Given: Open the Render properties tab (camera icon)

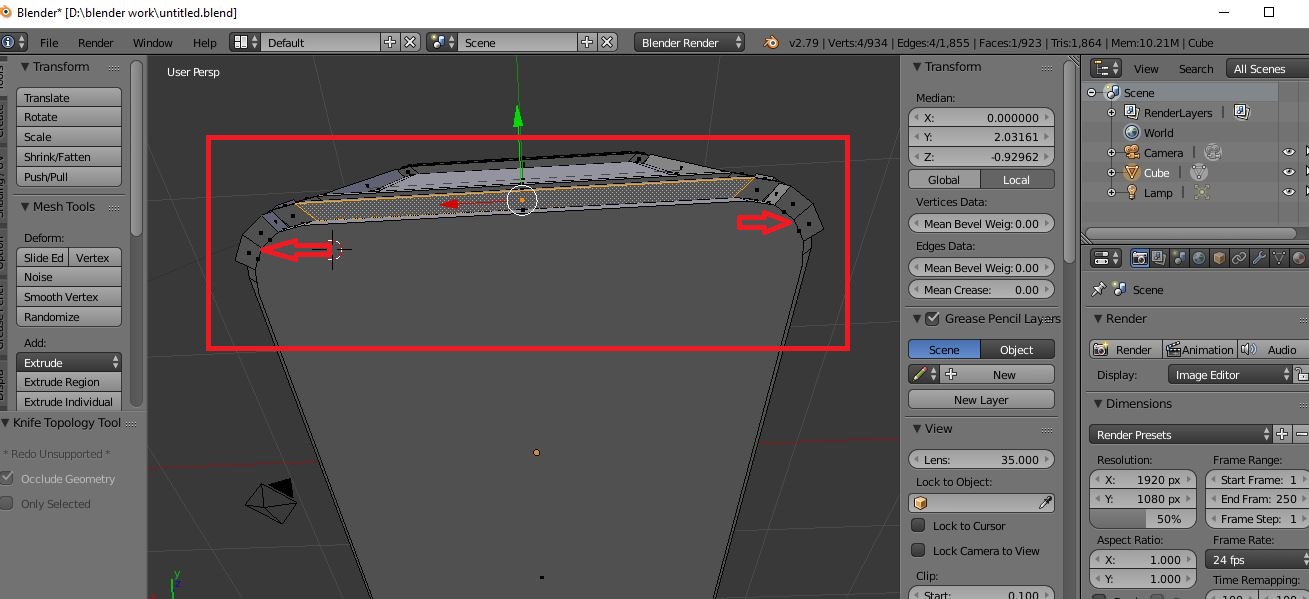Looking at the screenshot, I should click(1140, 257).
